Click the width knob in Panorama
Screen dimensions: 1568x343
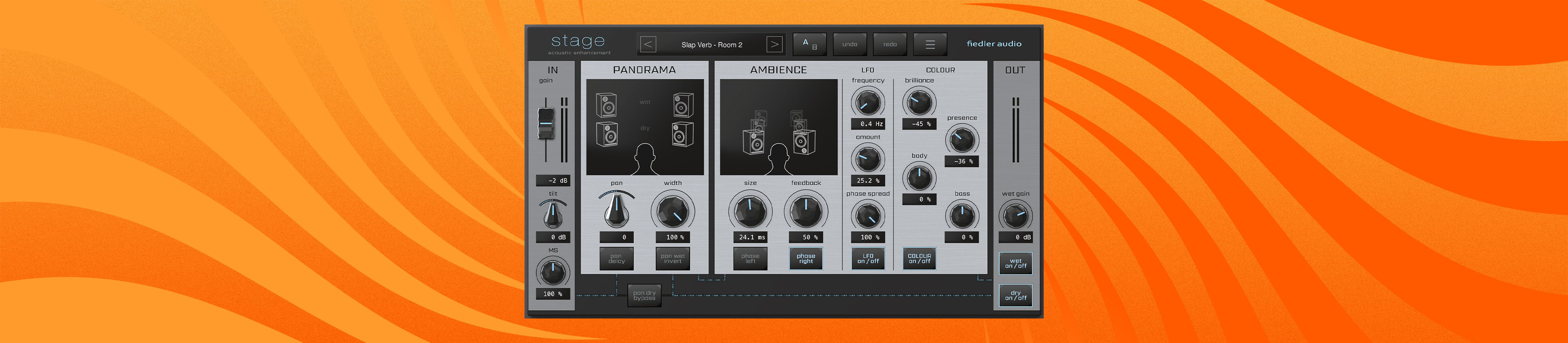(x=673, y=212)
